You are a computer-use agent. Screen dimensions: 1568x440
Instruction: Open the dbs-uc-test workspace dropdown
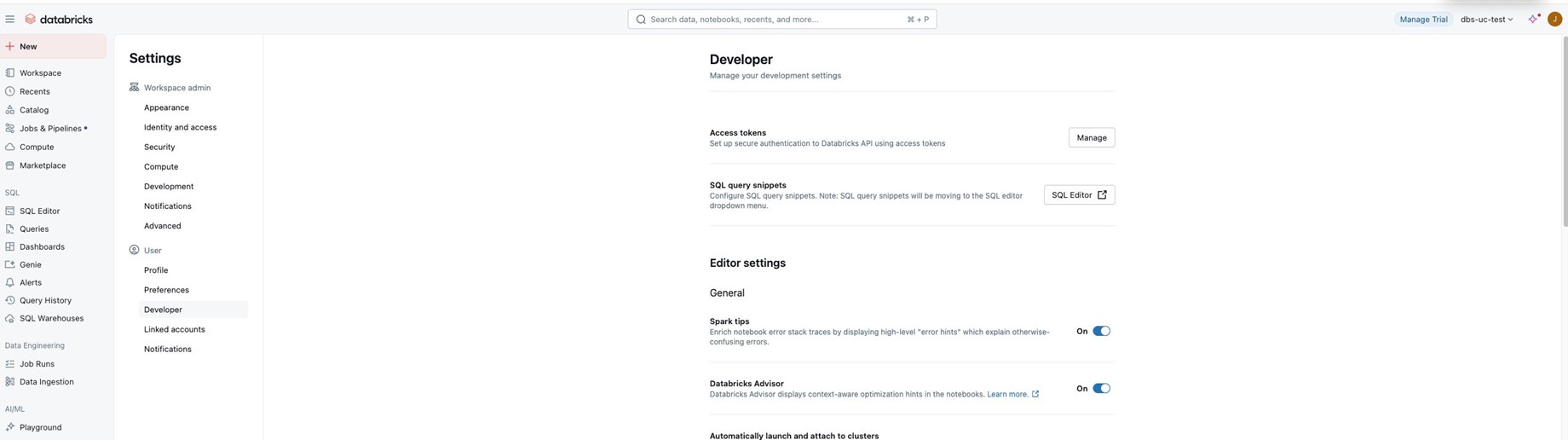tap(1486, 19)
